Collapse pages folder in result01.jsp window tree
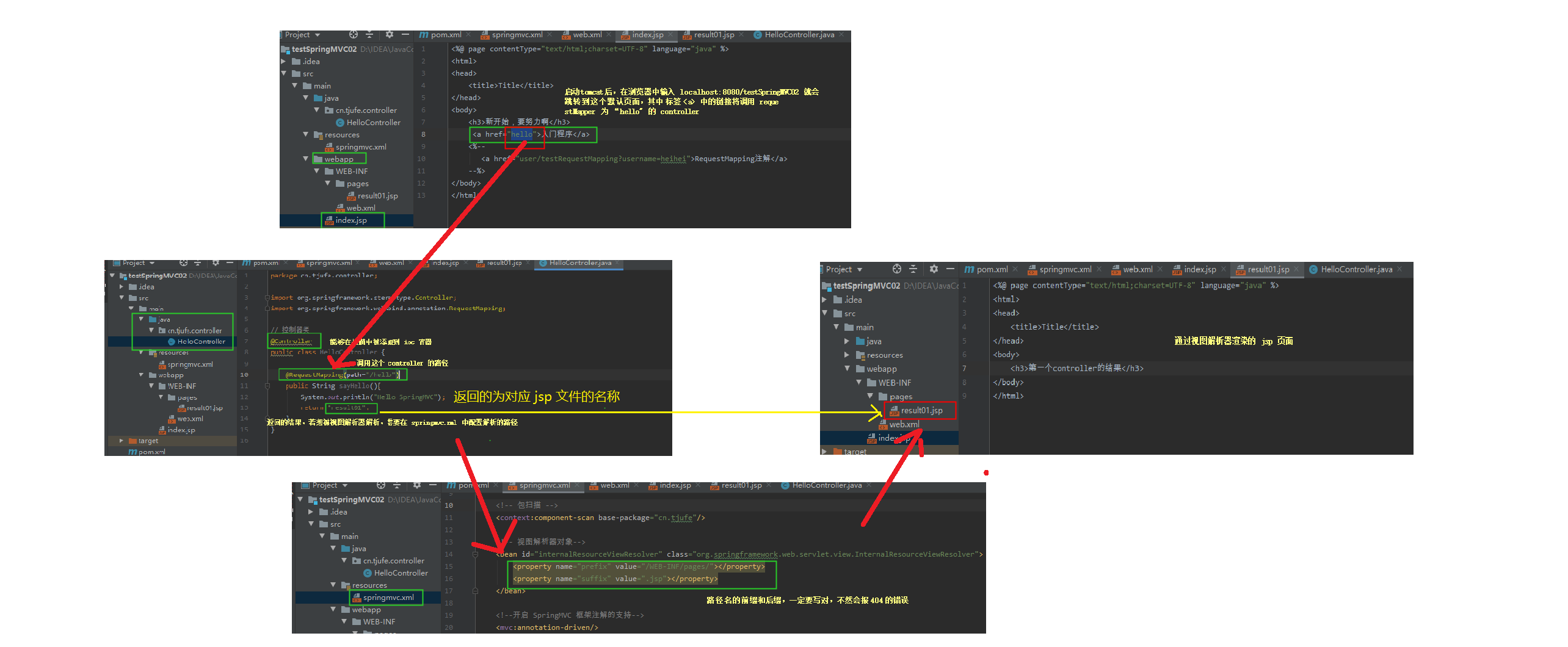This screenshot has height=647, width=1568. (x=870, y=397)
